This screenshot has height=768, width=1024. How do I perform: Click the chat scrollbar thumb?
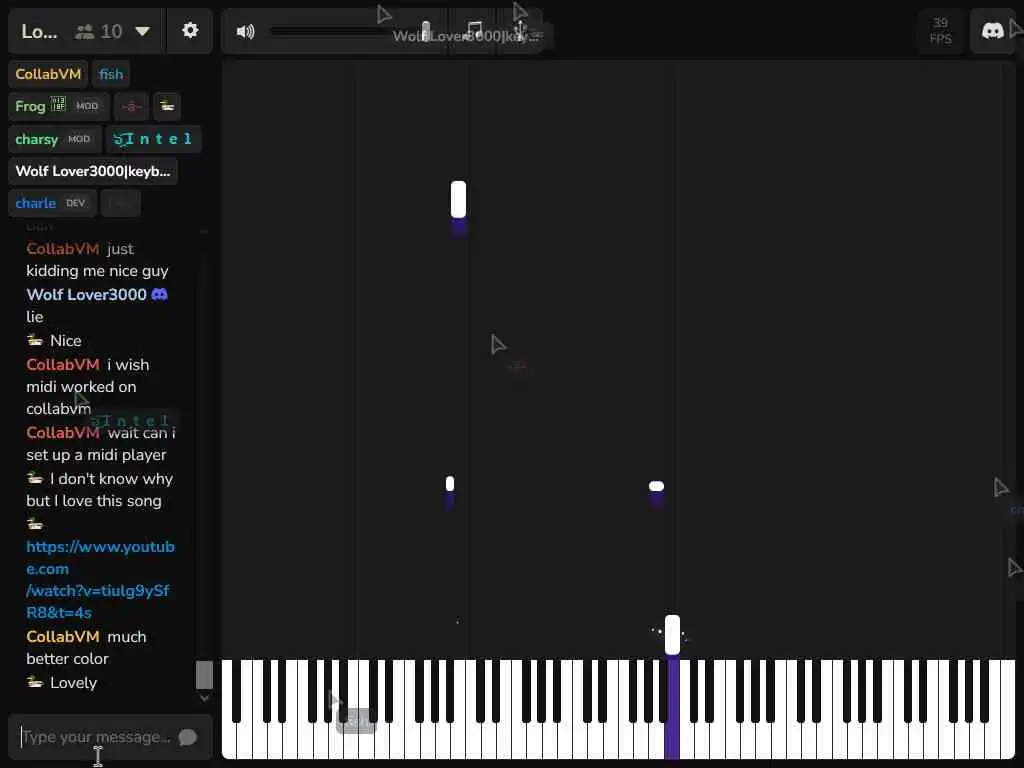204,675
